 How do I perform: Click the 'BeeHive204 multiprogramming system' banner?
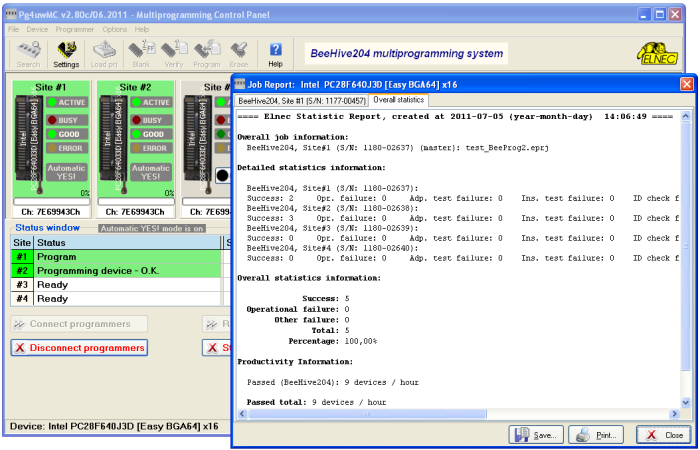(x=407, y=54)
